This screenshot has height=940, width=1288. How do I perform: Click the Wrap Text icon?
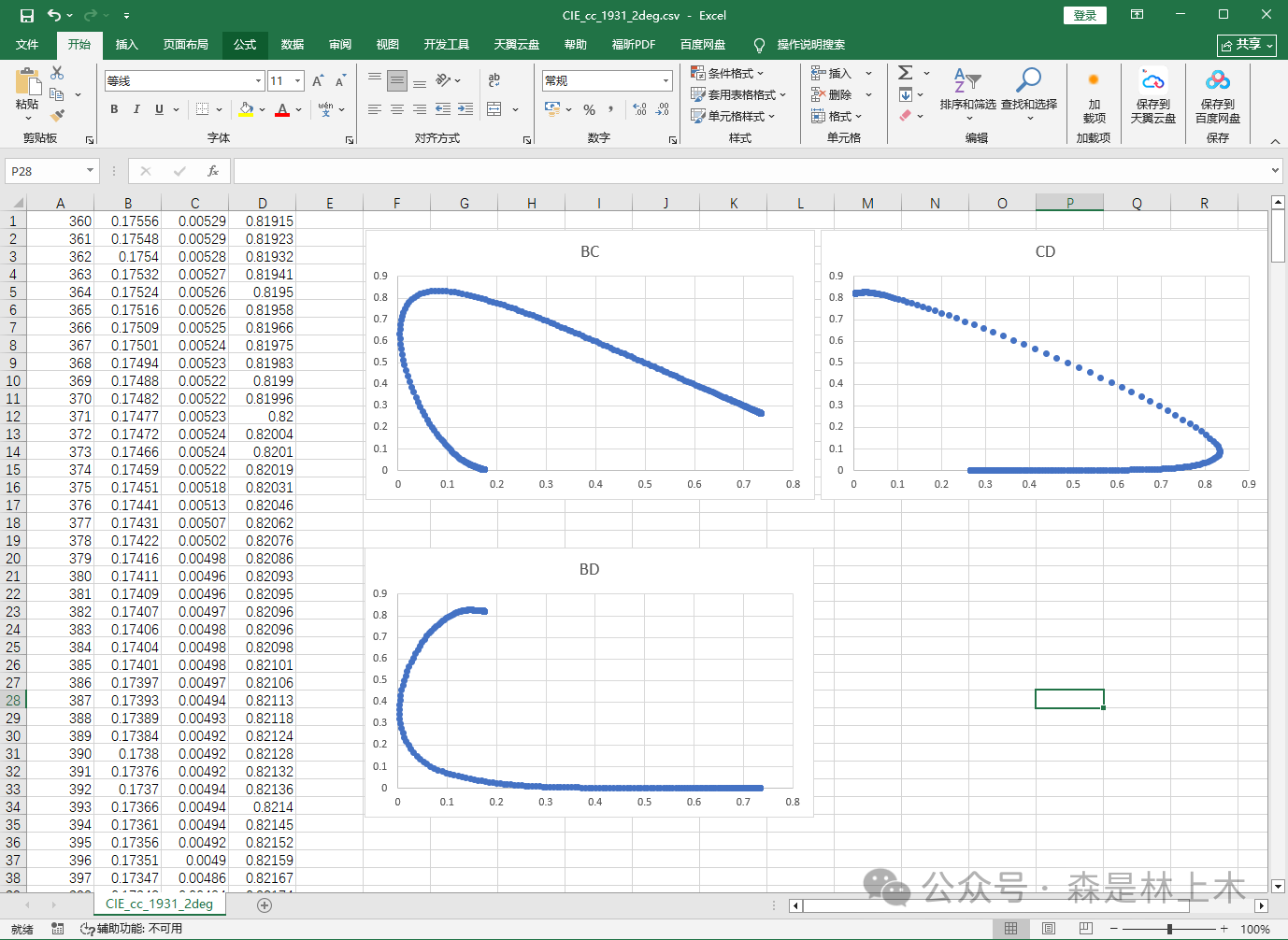click(x=494, y=80)
